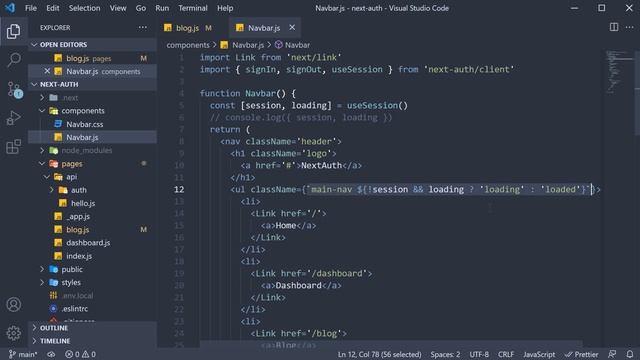Open editor more actions ellipsis
The image size is (640, 360).
point(629,27)
